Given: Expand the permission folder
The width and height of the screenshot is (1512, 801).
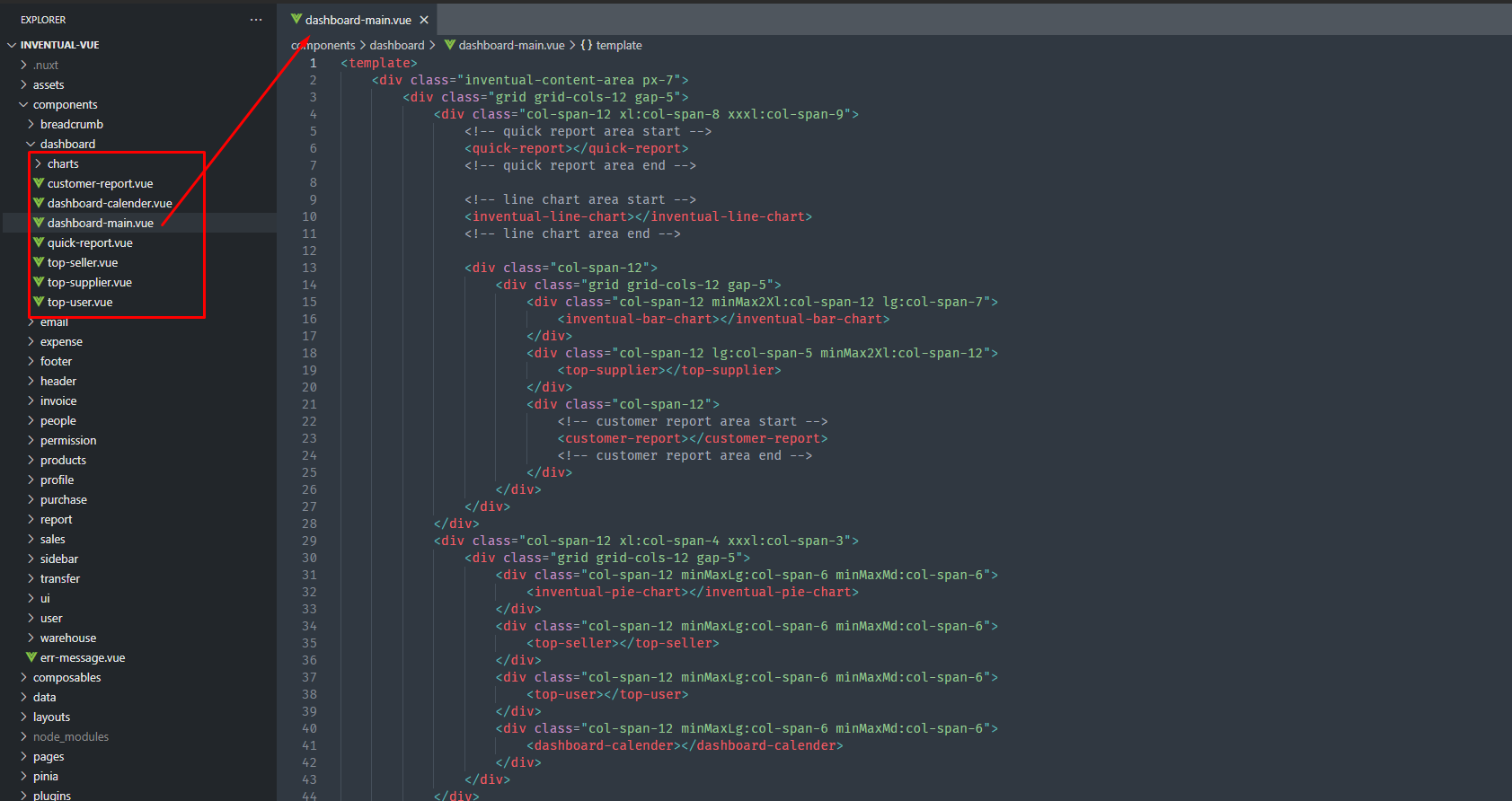Looking at the screenshot, I should pos(31,440).
